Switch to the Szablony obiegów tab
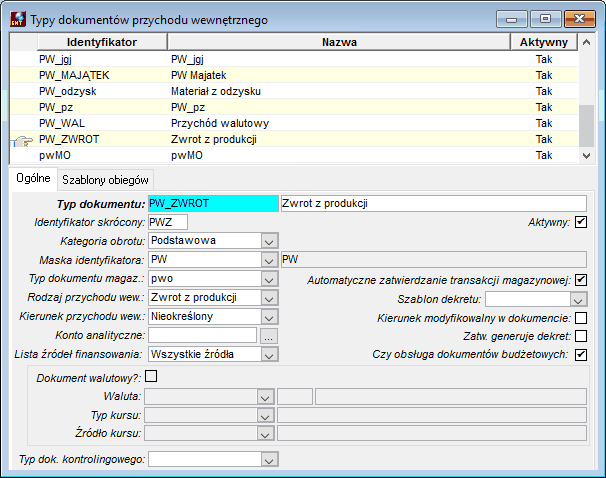 [x=105, y=180]
